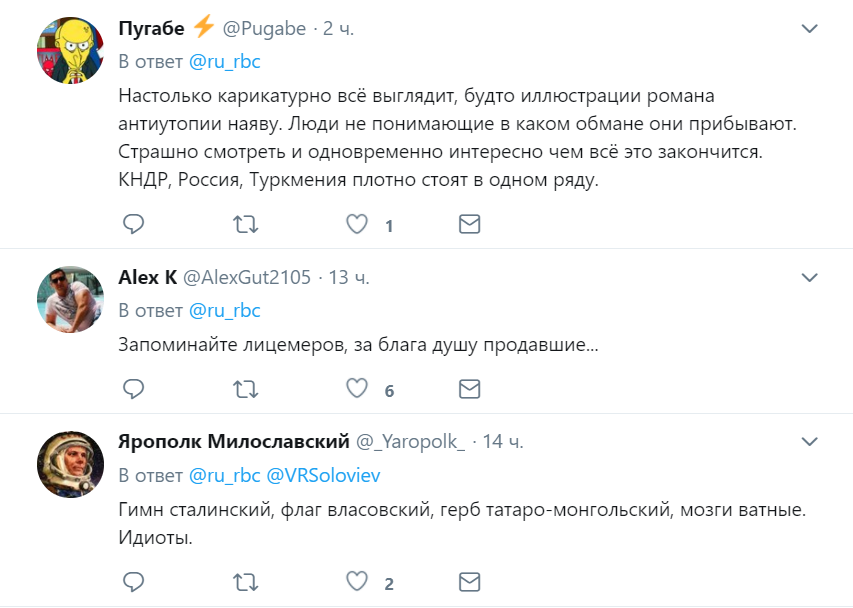View Пугабе's profile avatar
Screen dimensions: 853x608
point(70,50)
